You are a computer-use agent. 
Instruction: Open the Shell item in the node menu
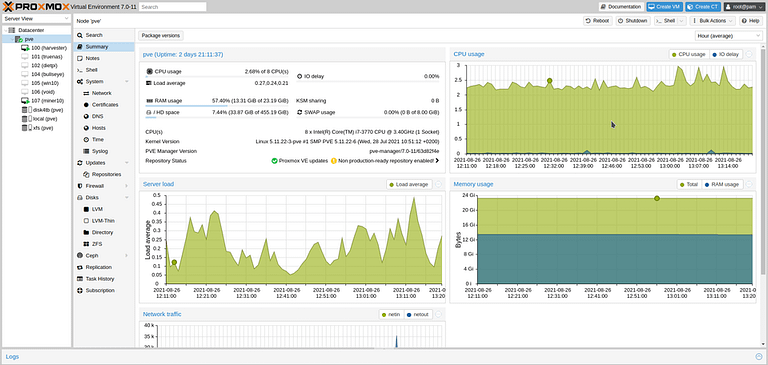coord(91,70)
